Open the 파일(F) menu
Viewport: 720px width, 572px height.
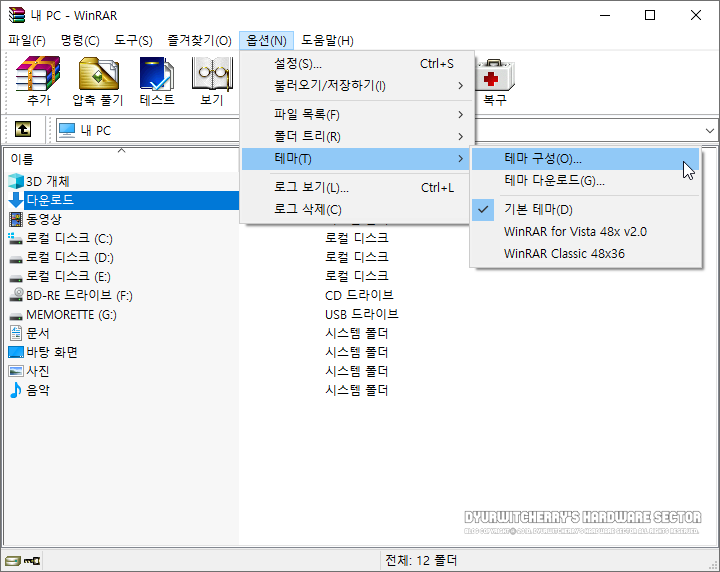point(27,40)
